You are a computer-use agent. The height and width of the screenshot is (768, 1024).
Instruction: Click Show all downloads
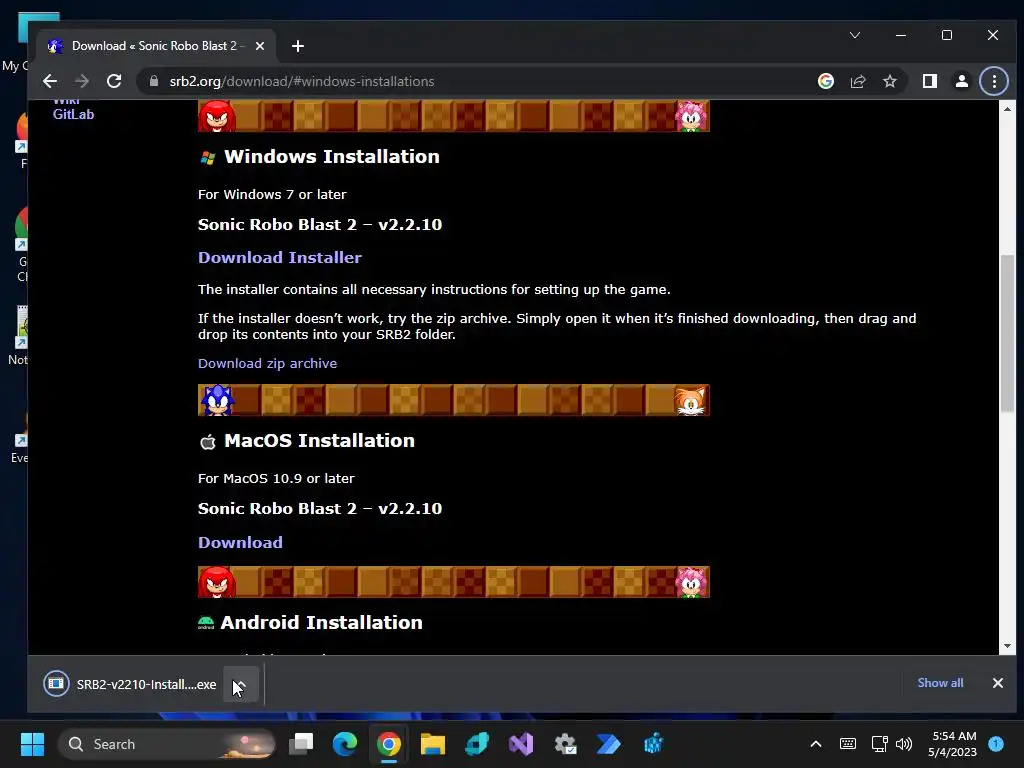[940, 682]
